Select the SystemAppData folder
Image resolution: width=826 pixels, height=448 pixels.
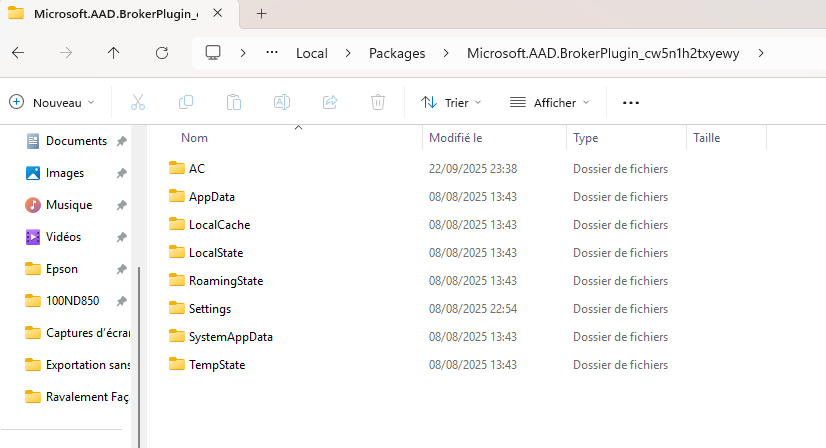click(231, 336)
